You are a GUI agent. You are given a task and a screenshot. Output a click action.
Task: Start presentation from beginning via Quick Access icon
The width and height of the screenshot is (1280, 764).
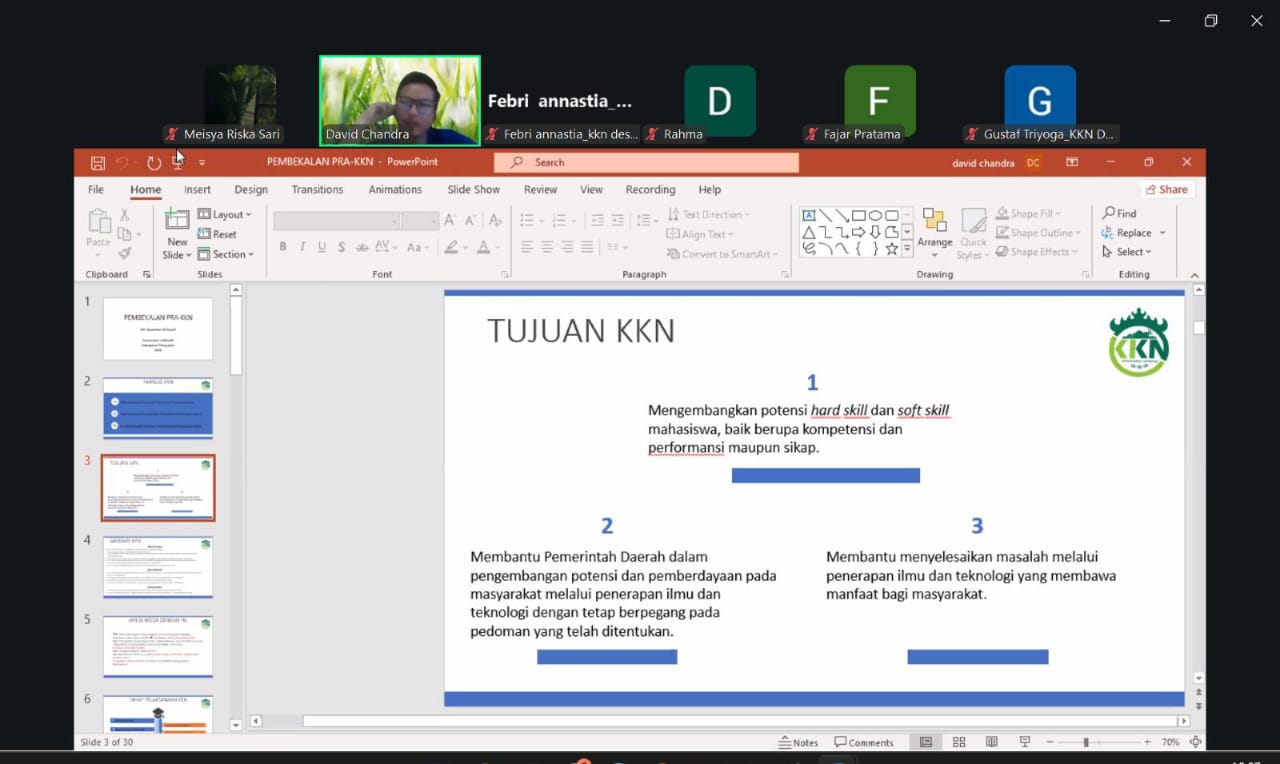pyautogui.click(x=178, y=163)
